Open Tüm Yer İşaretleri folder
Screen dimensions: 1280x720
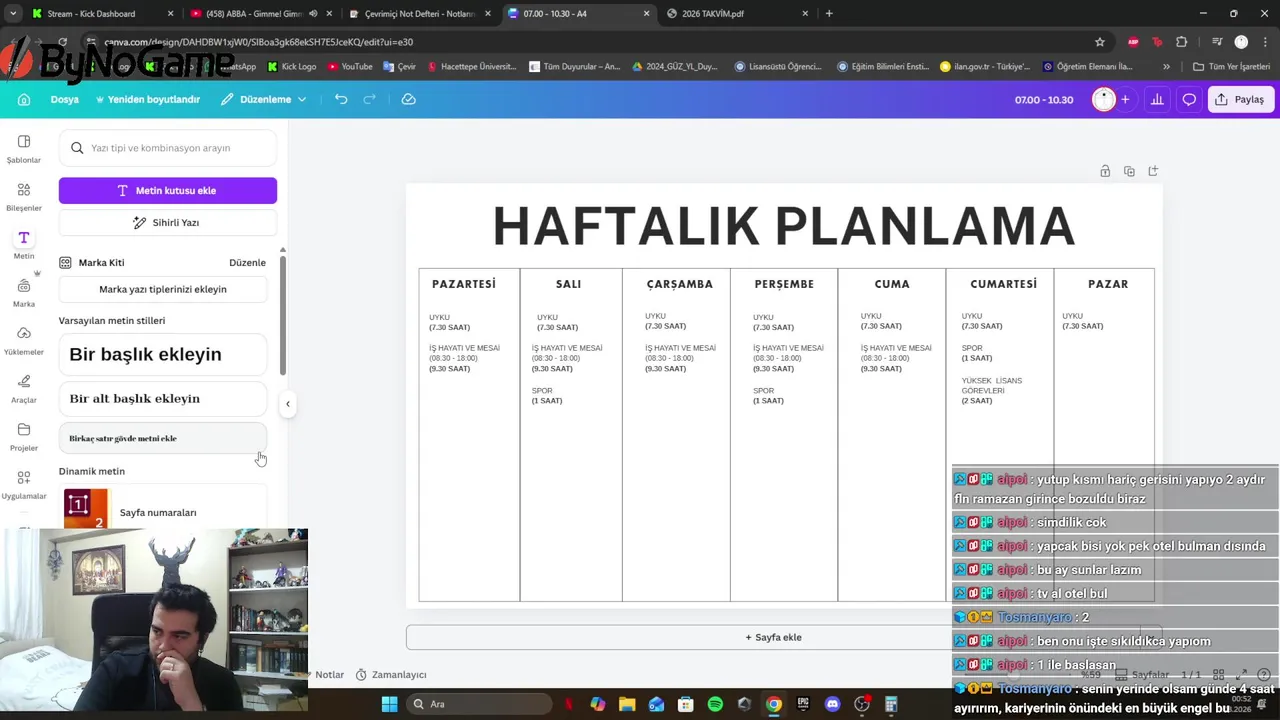coord(1231,67)
